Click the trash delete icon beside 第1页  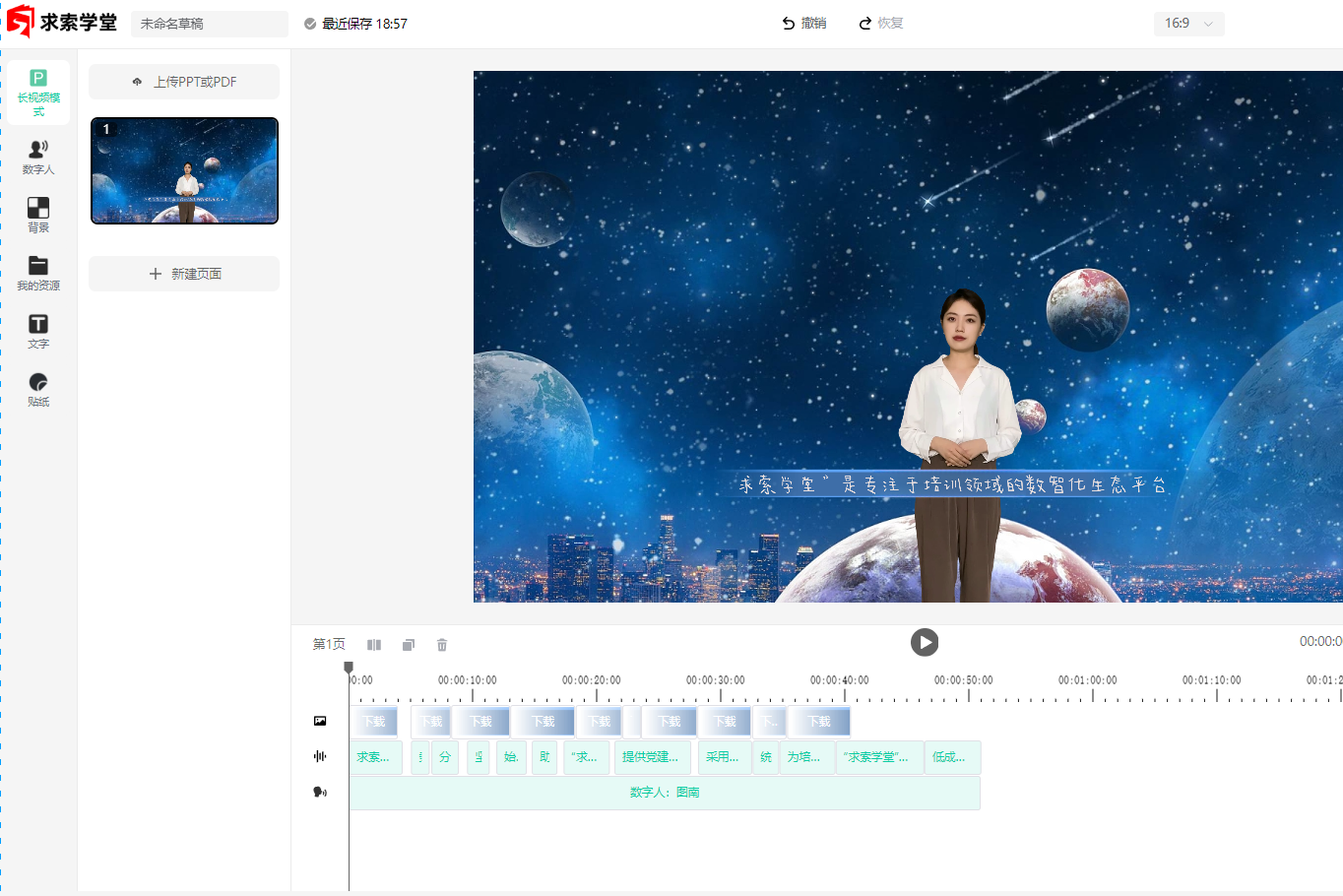(442, 645)
